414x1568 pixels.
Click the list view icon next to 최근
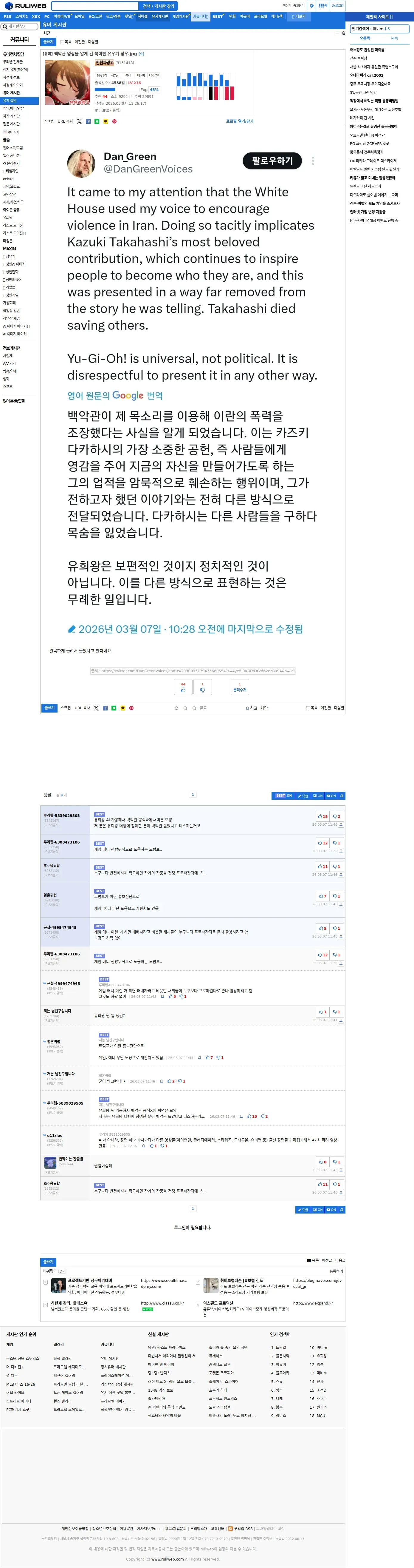pyautogui.click(x=337, y=33)
